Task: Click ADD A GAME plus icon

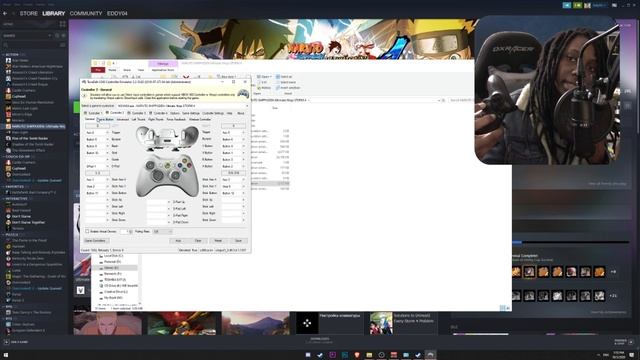Action: [7, 342]
